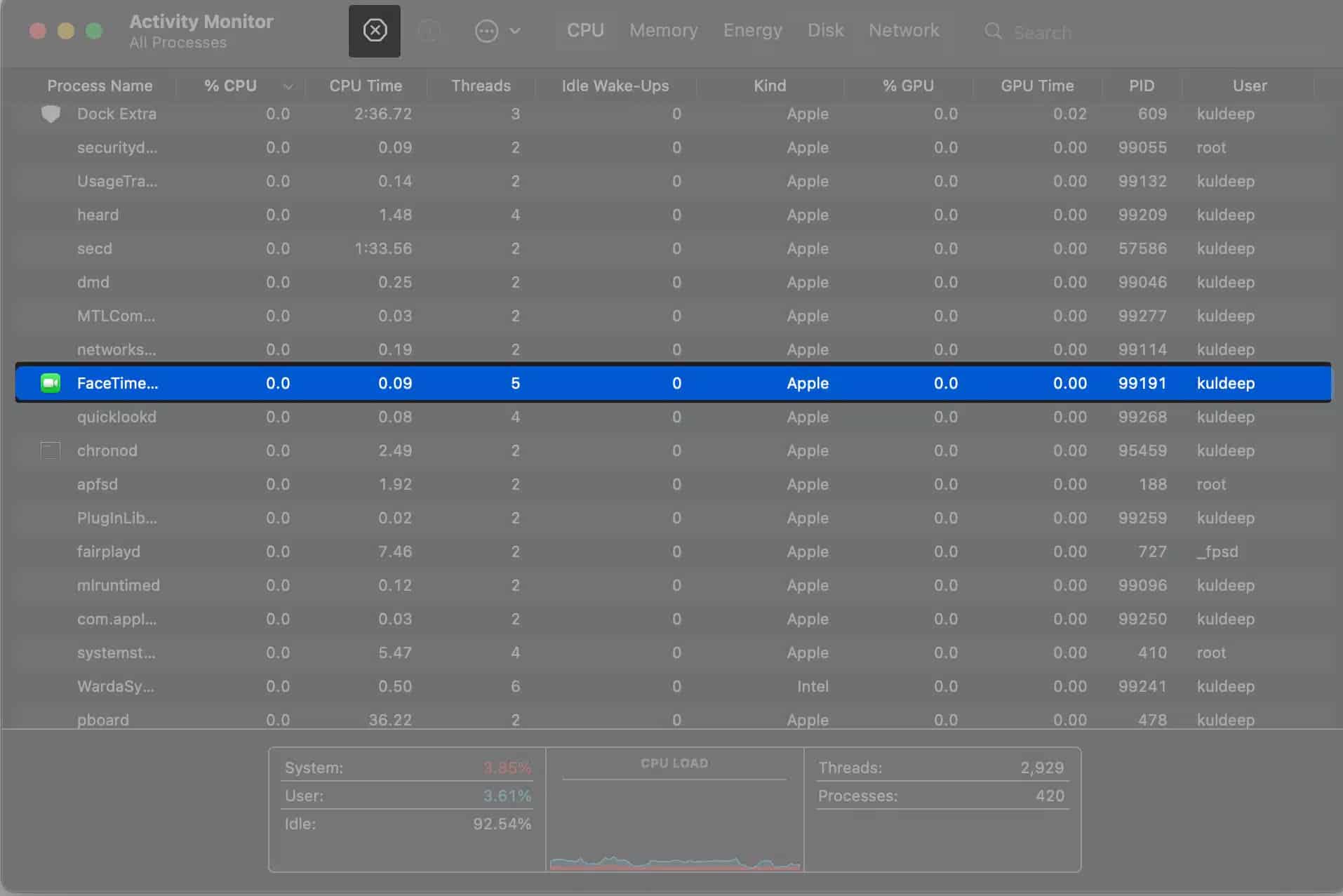Click the Stop process (X) toolbar button

[374, 31]
